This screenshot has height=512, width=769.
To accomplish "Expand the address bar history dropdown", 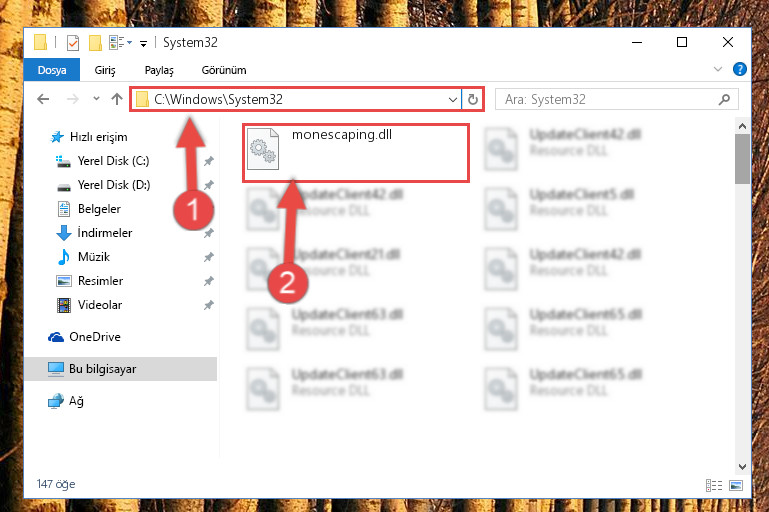I will pos(453,100).
